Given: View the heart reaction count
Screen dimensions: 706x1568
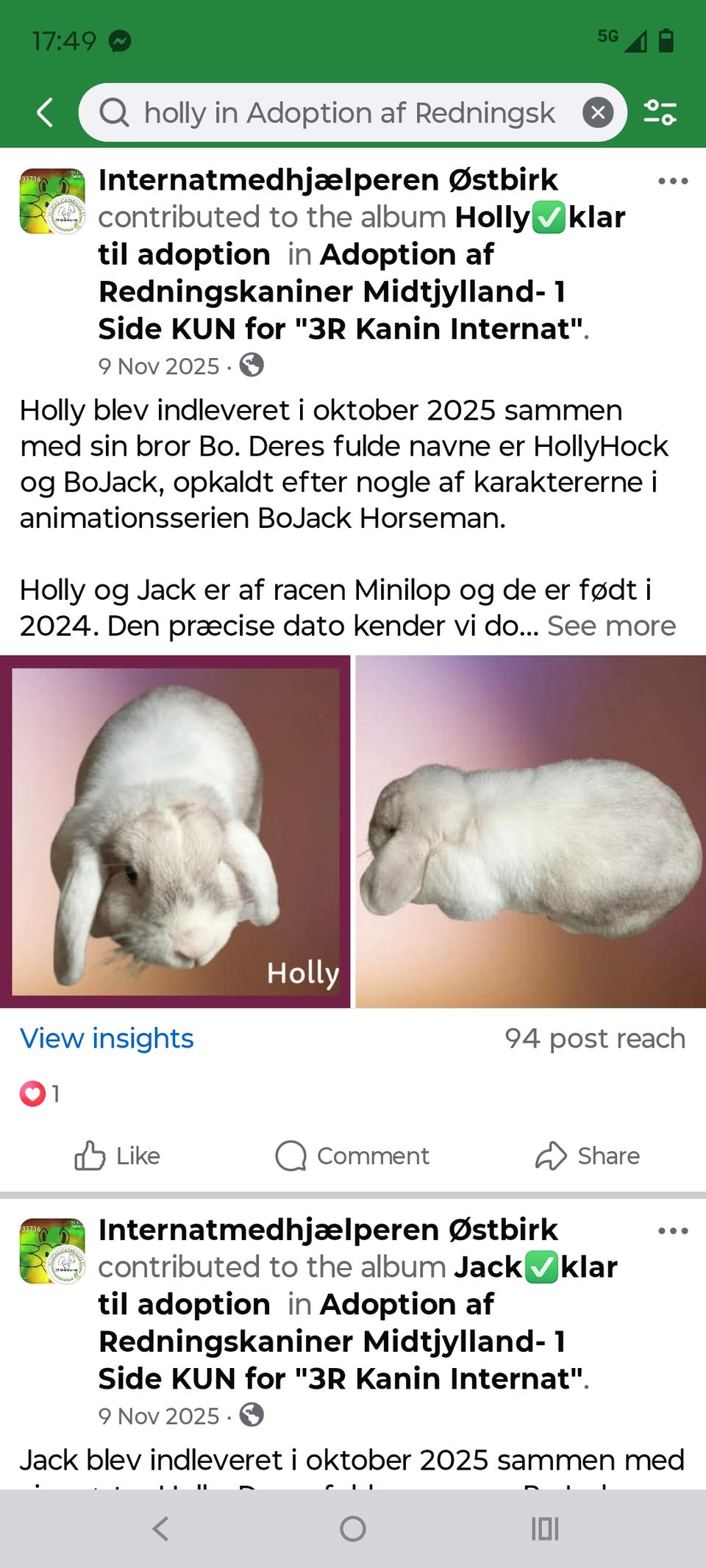Looking at the screenshot, I should (40, 1094).
